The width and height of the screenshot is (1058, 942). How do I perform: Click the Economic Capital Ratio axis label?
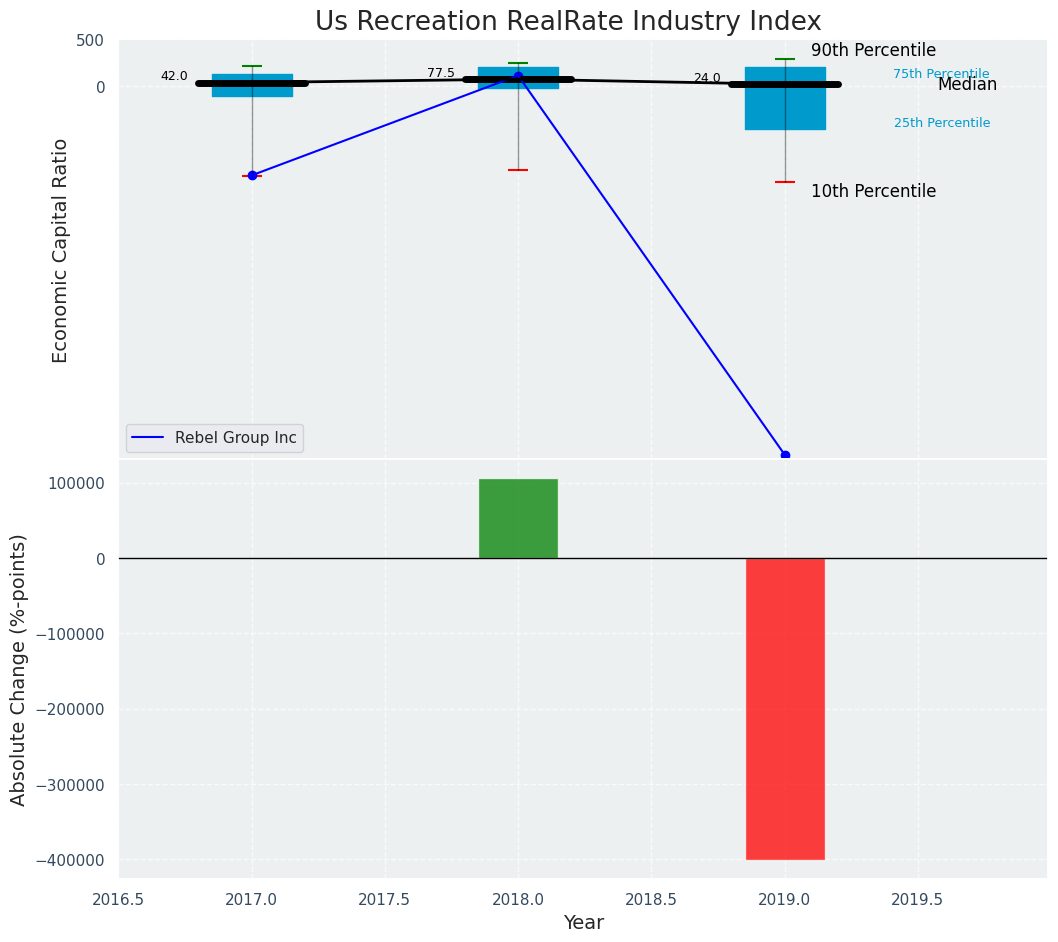point(61,250)
